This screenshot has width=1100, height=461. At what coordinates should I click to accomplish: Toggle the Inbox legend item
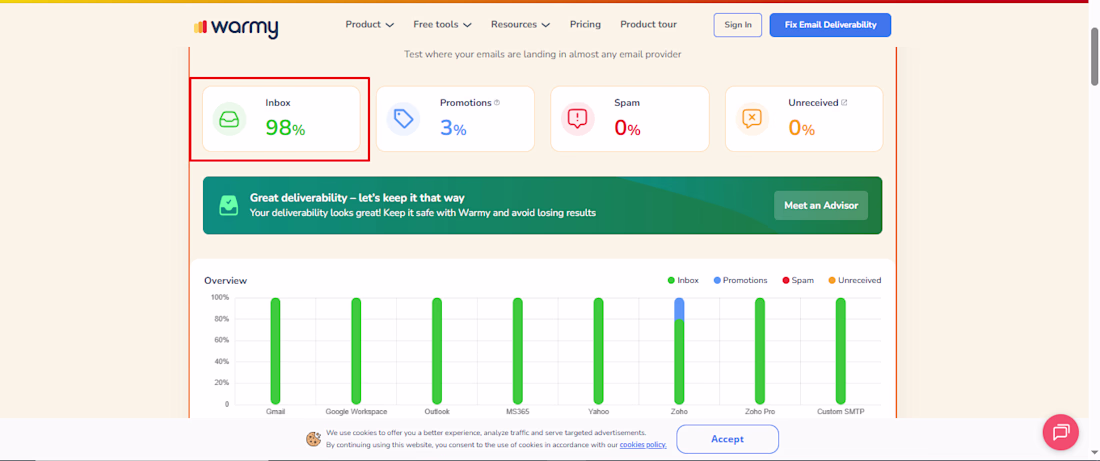point(683,281)
